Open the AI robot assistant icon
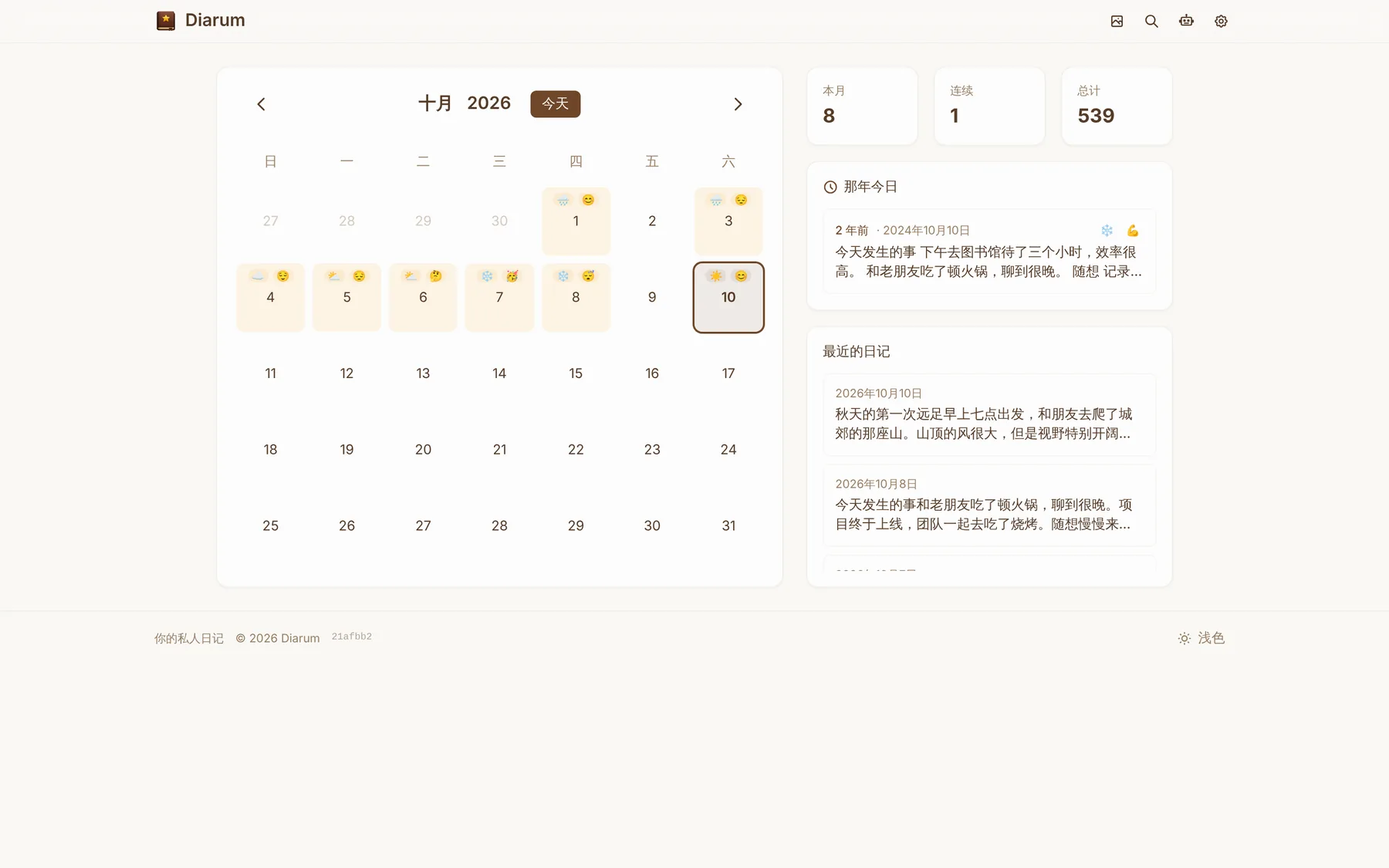This screenshot has height=868, width=1389. (x=1186, y=21)
